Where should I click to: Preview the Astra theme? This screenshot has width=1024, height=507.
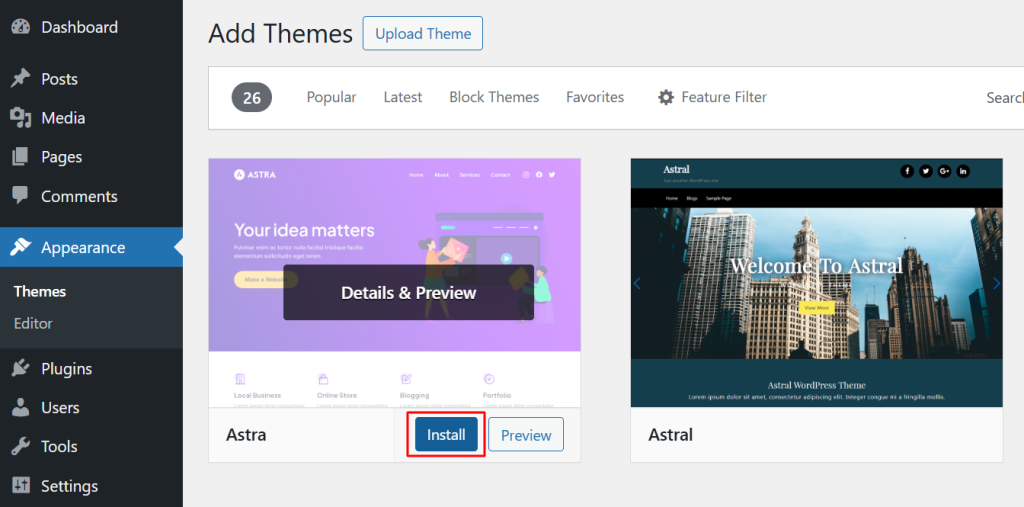526,435
